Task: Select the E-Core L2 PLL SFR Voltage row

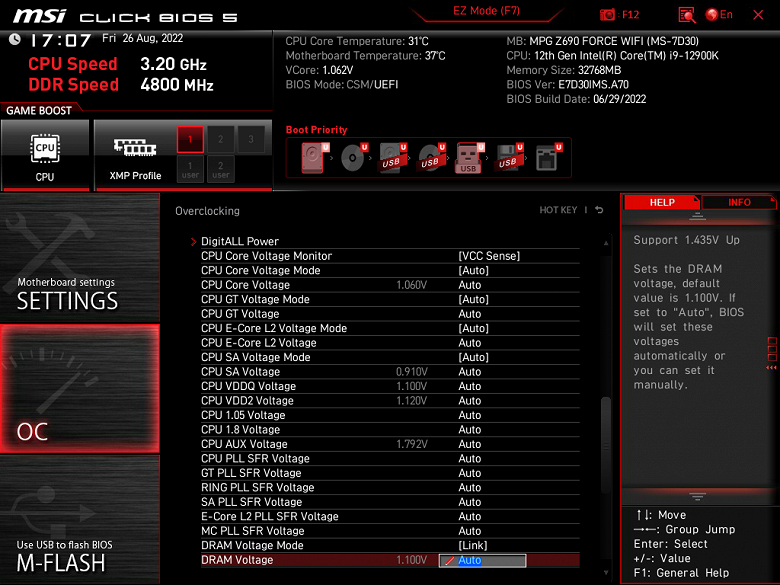Action: click(390, 516)
